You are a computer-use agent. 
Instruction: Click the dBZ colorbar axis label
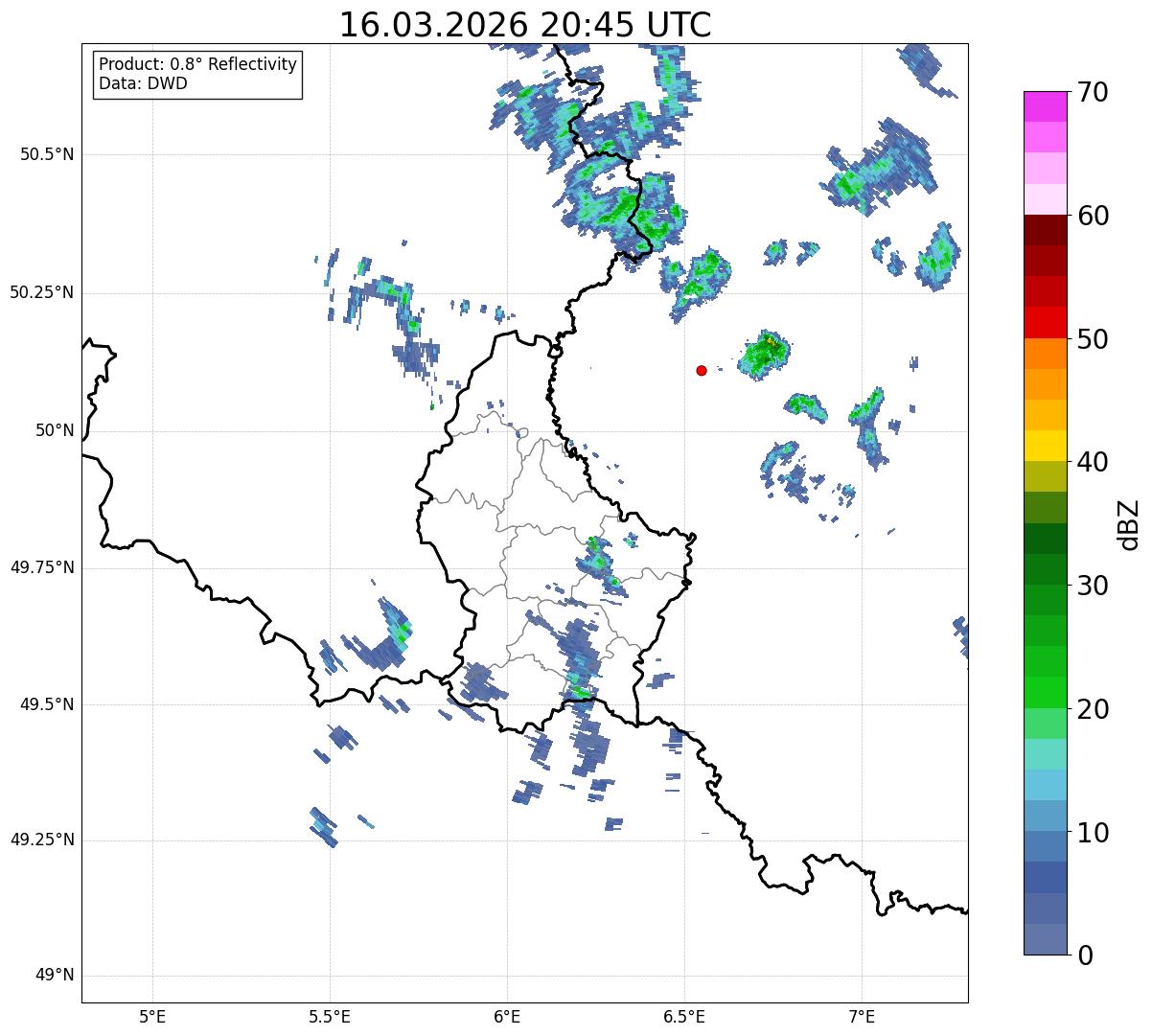(1129, 523)
